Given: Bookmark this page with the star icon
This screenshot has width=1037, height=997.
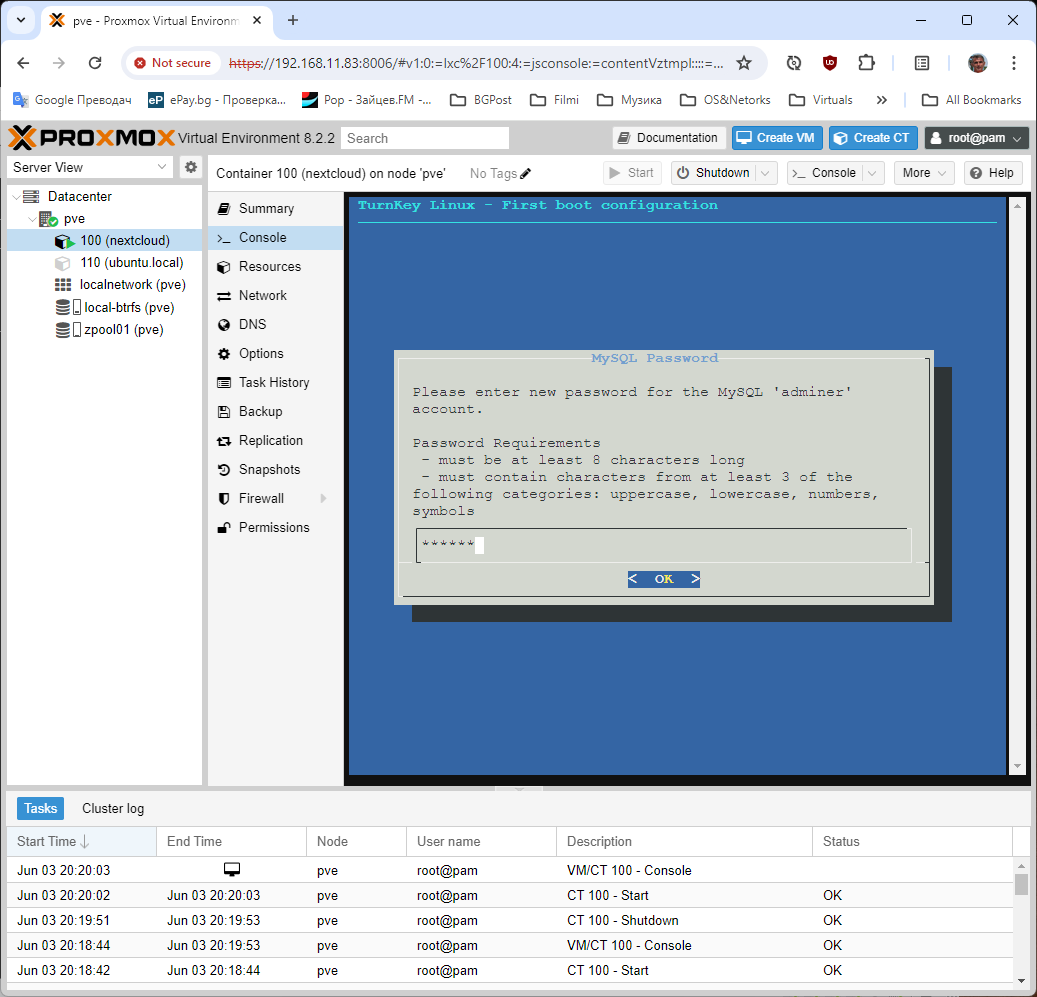Looking at the screenshot, I should 744,63.
